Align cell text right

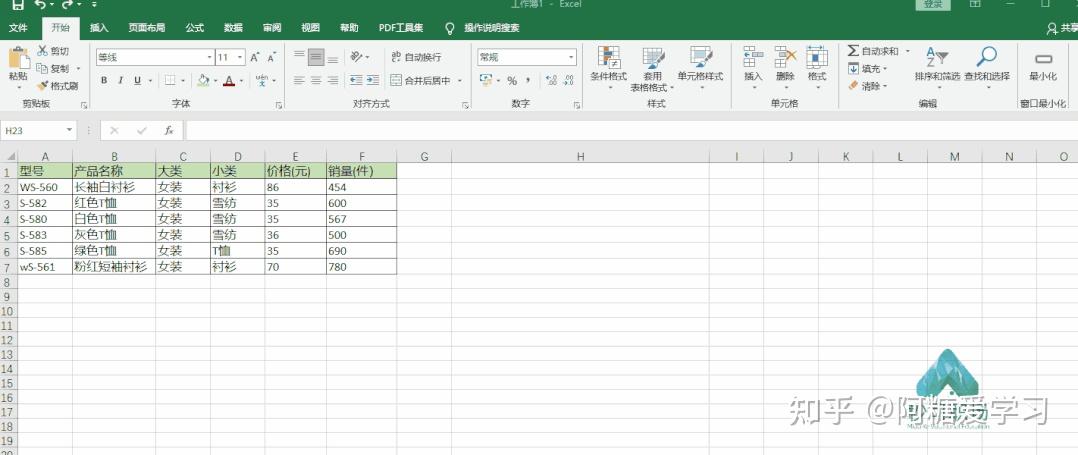[333, 80]
